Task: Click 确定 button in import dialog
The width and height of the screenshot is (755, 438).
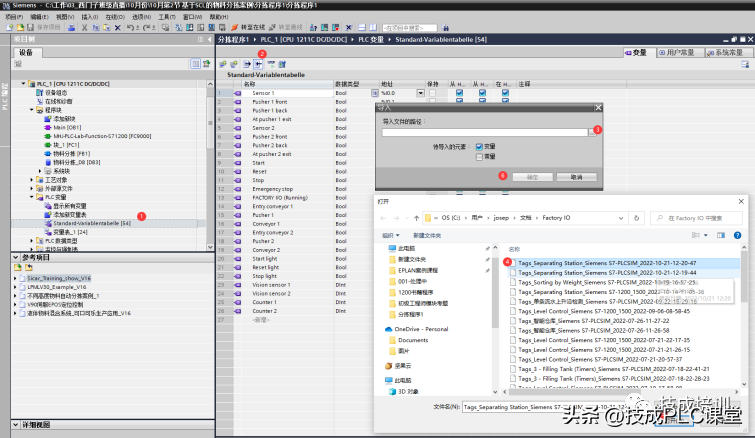Action: click(x=532, y=177)
